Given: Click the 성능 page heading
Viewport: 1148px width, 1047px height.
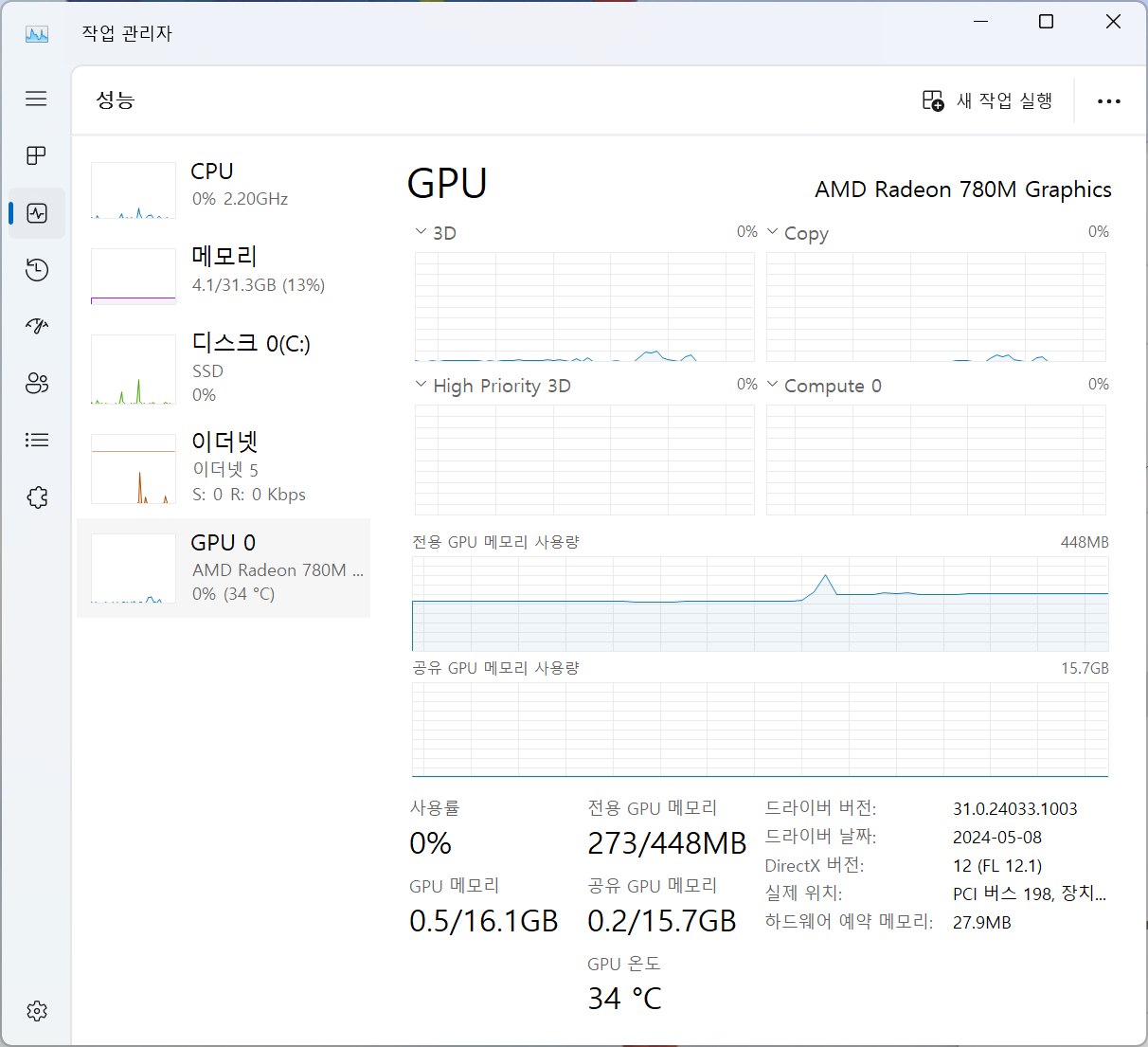Looking at the screenshot, I should click(x=116, y=100).
